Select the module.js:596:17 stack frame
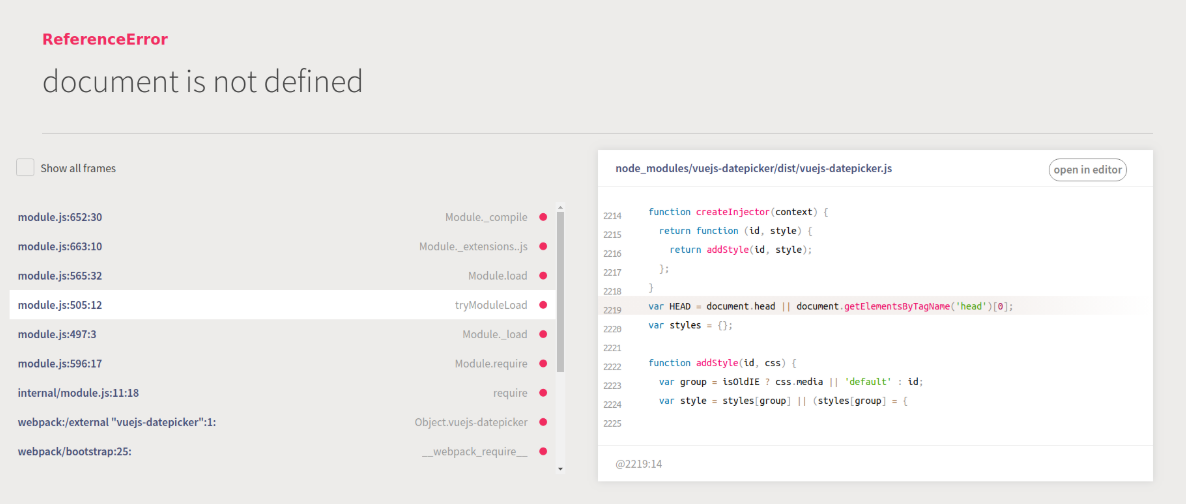 pyautogui.click(x=282, y=363)
